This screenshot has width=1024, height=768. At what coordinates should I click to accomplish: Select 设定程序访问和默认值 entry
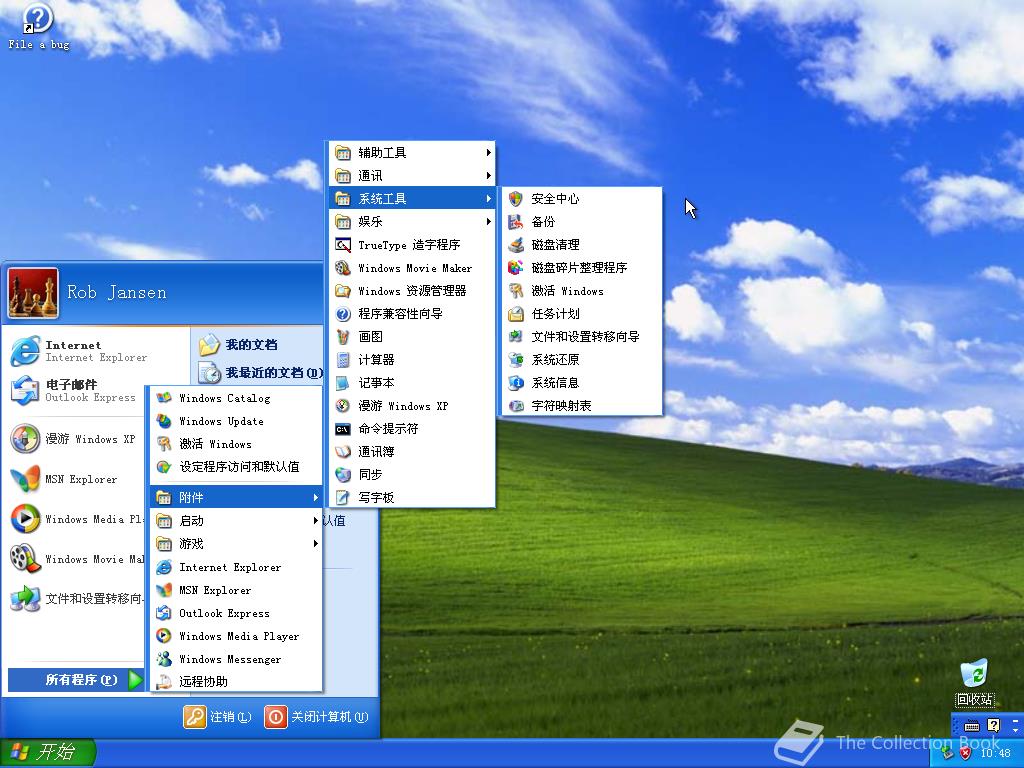click(236, 467)
